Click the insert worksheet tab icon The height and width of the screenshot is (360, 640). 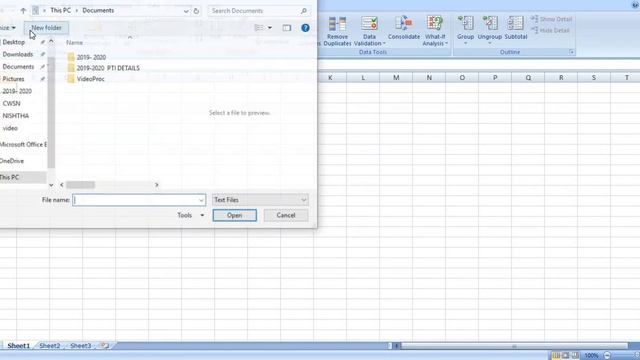[x=104, y=346]
